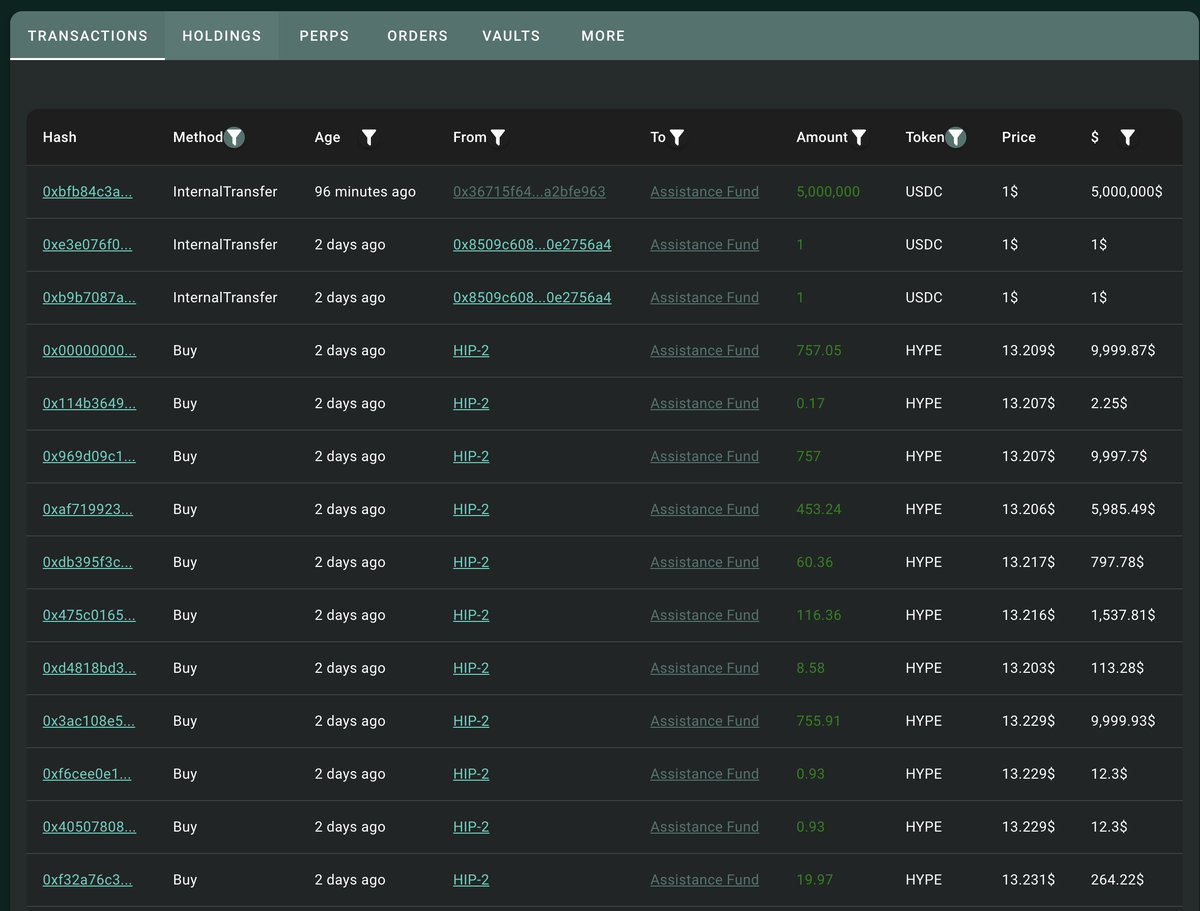Open transaction hash 0xe3e076f0...
The height and width of the screenshot is (911, 1200).
pos(88,245)
